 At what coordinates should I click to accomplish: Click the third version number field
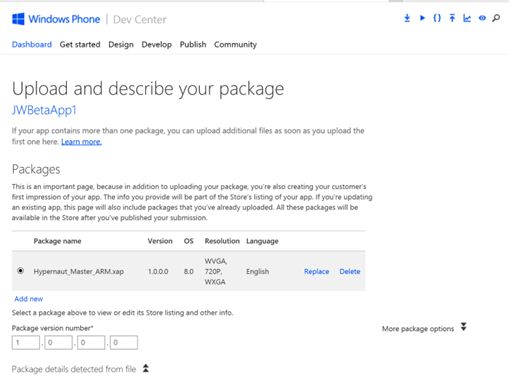(x=91, y=342)
